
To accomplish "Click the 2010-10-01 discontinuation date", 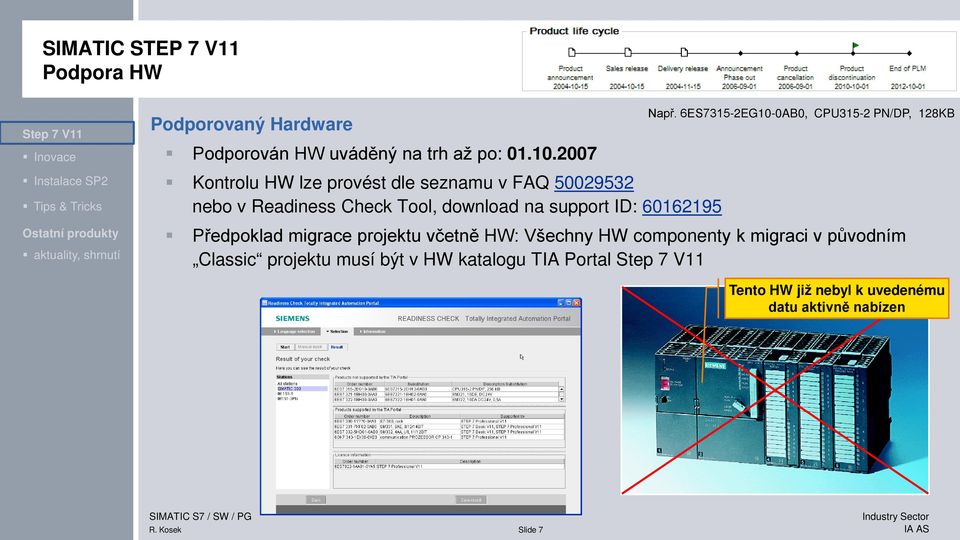I will tap(852, 86).
